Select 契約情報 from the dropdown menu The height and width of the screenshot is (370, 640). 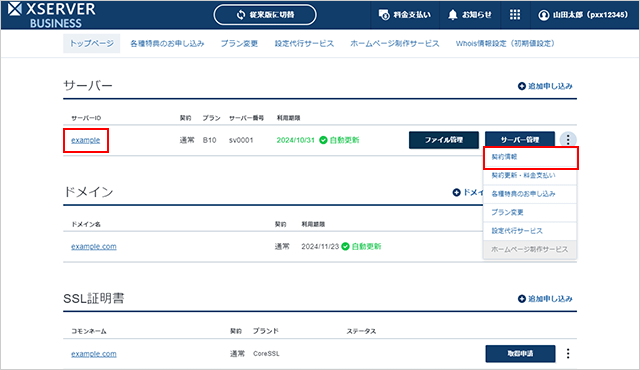tap(530, 157)
